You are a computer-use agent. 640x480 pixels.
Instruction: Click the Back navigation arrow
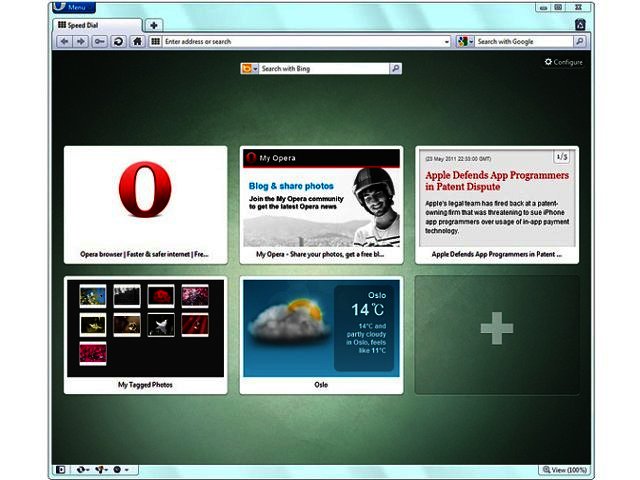64,42
